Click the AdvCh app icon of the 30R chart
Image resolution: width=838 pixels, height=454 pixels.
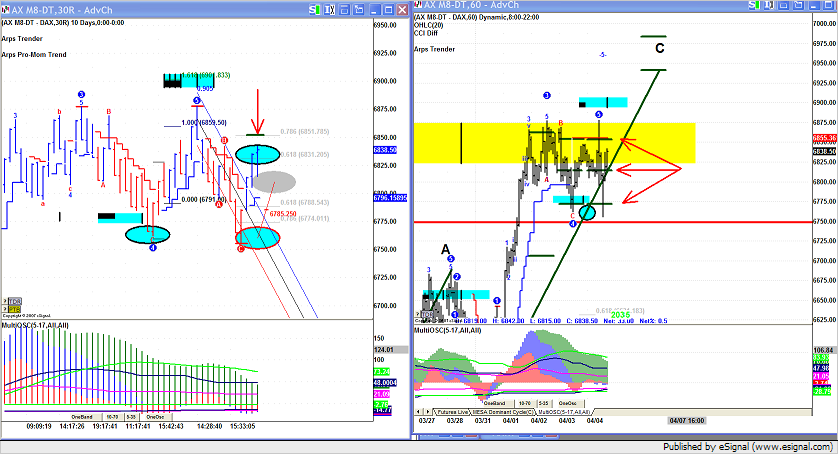pyautogui.click(x=5, y=6)
